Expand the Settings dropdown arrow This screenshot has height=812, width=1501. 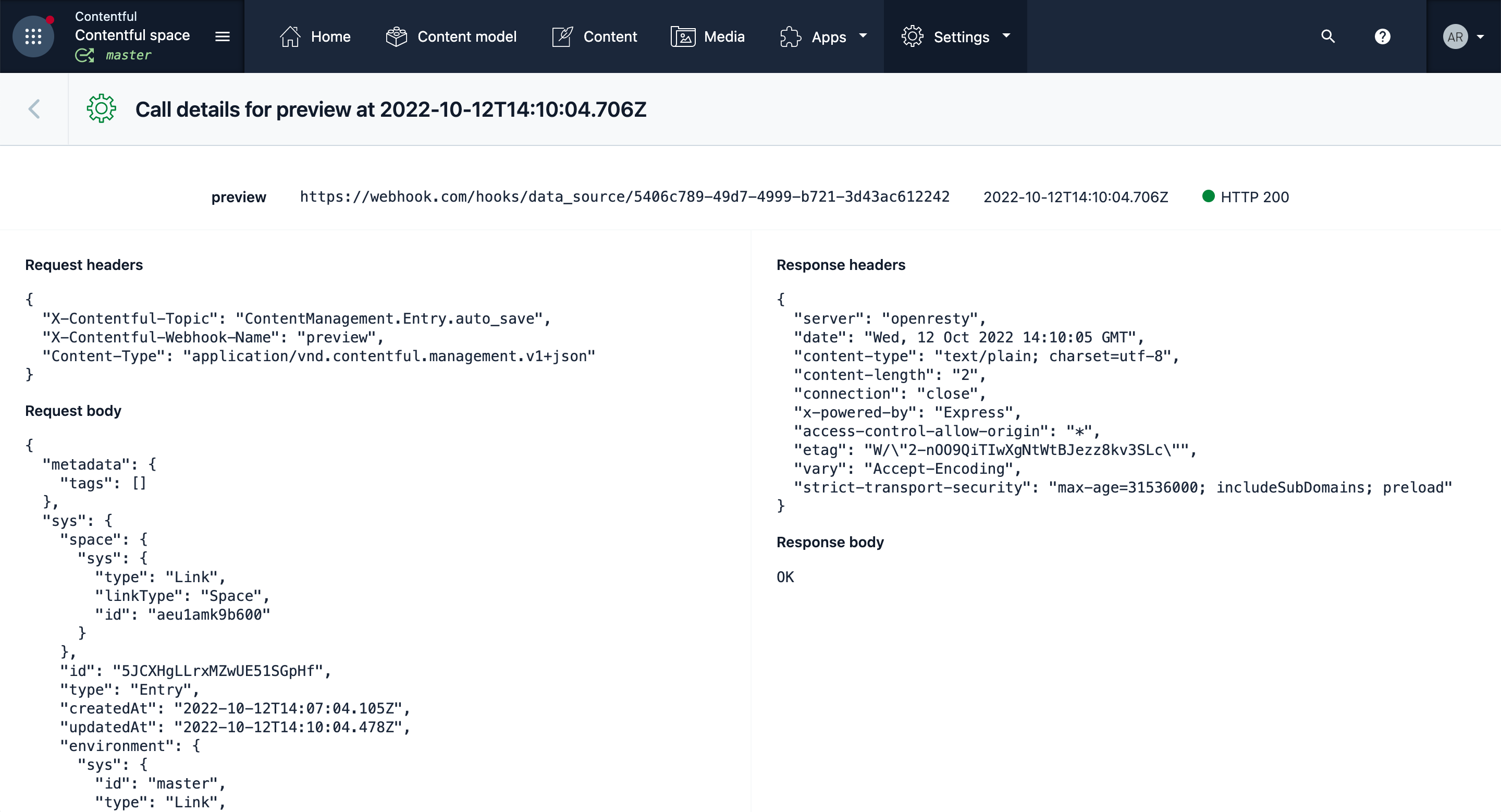(1006, 35)
